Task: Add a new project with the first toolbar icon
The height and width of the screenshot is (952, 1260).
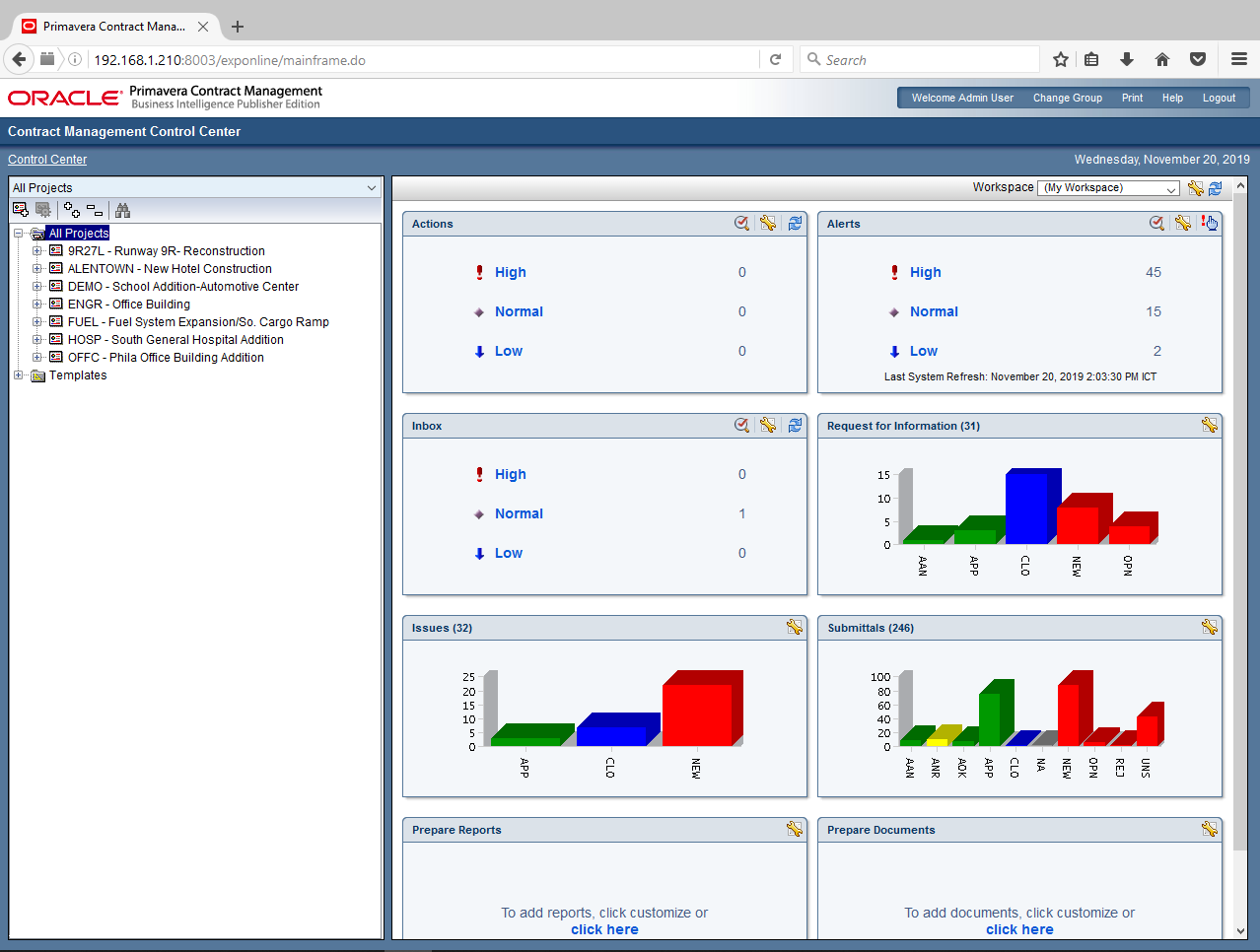Action: coord(20,209)
